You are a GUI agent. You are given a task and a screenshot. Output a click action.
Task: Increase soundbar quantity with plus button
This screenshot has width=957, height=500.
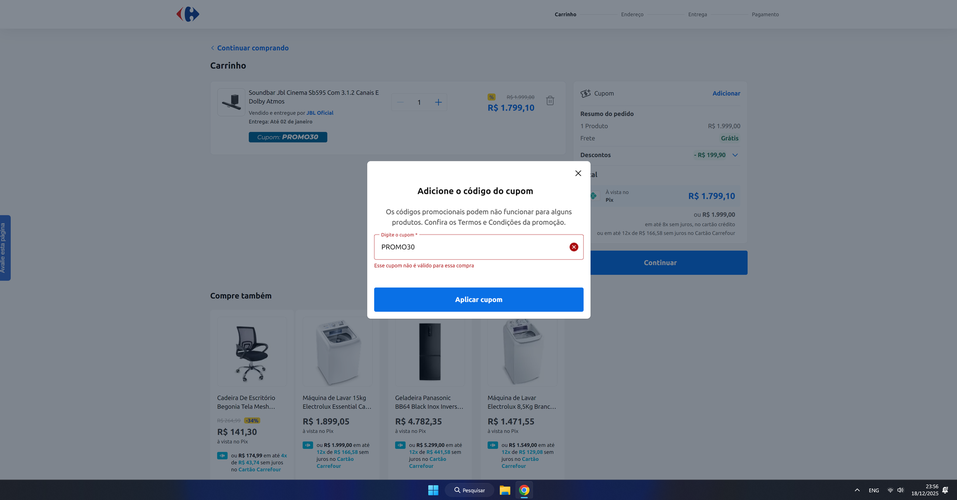point(438,102)
